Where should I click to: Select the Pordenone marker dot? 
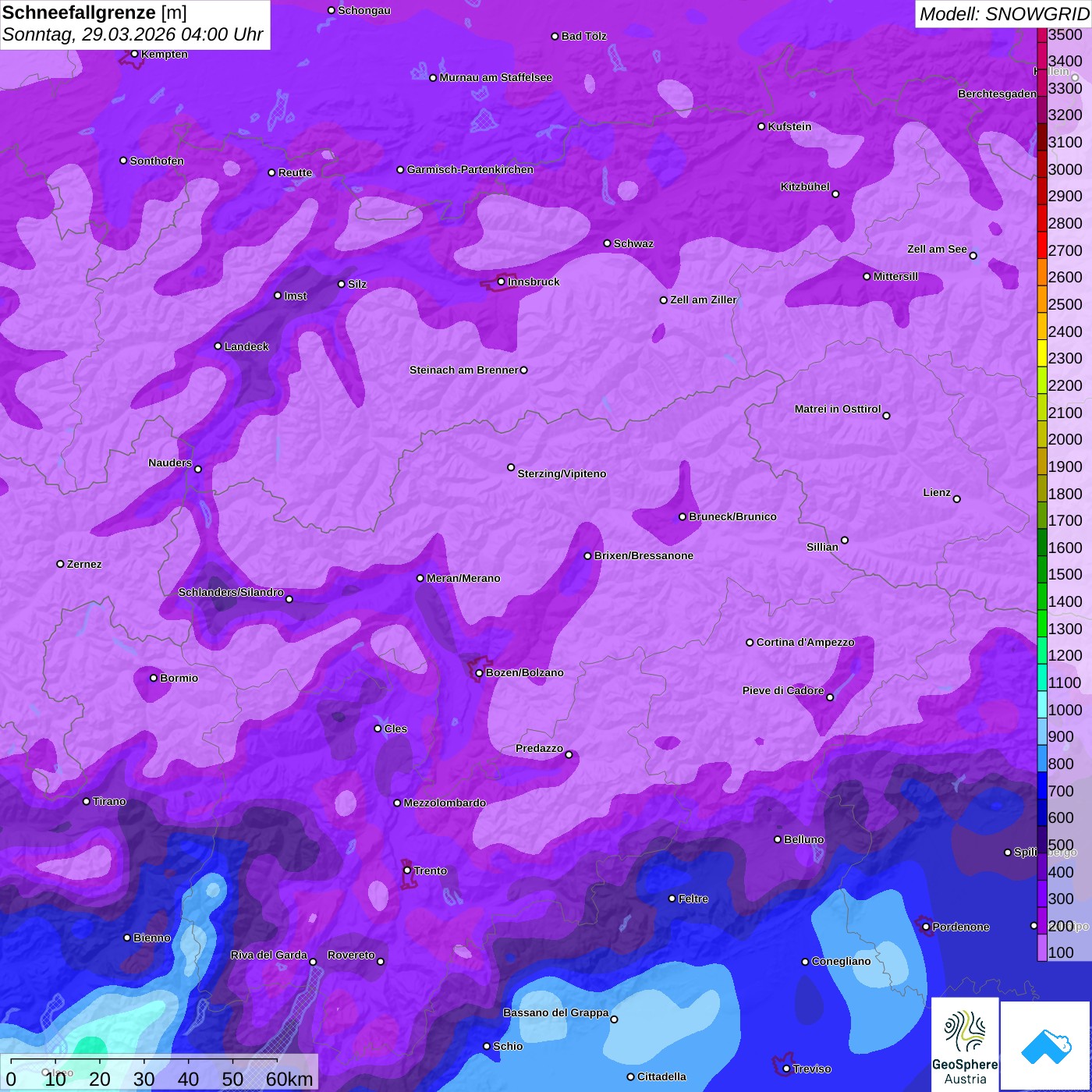[x=926, y=927]
